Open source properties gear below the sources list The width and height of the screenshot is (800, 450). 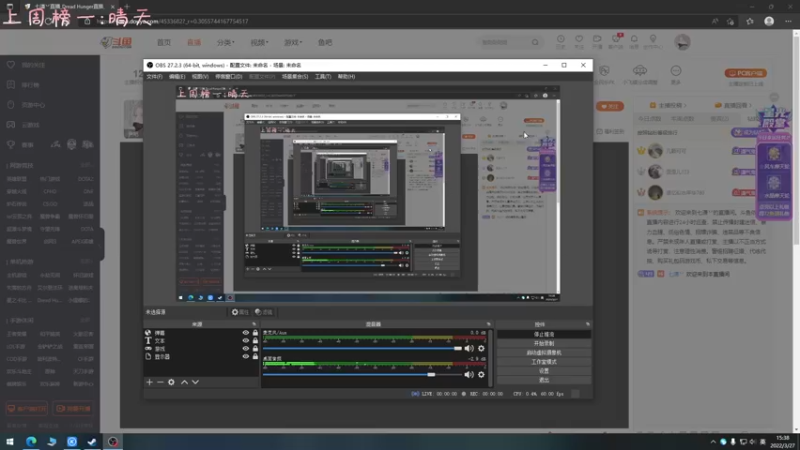(x=171, y=382)
